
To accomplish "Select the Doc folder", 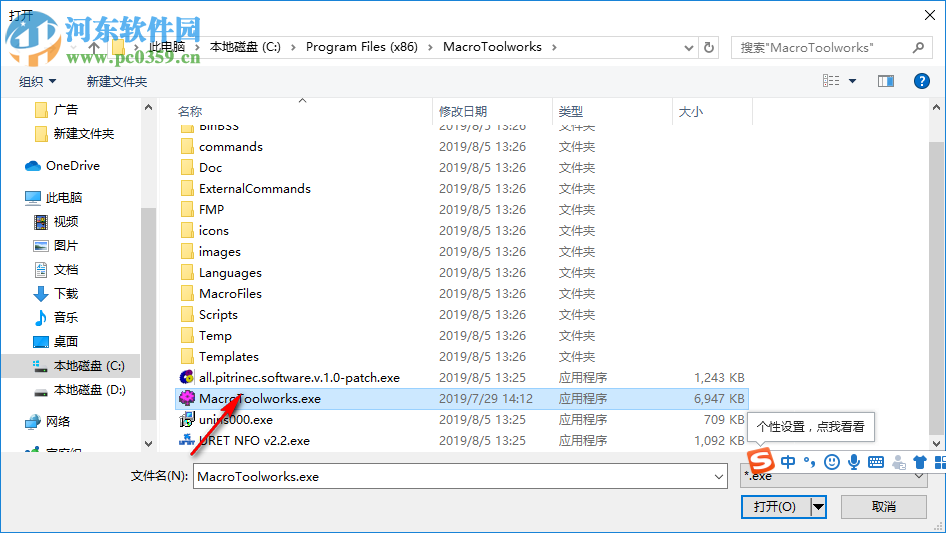I will click(211, 168).
